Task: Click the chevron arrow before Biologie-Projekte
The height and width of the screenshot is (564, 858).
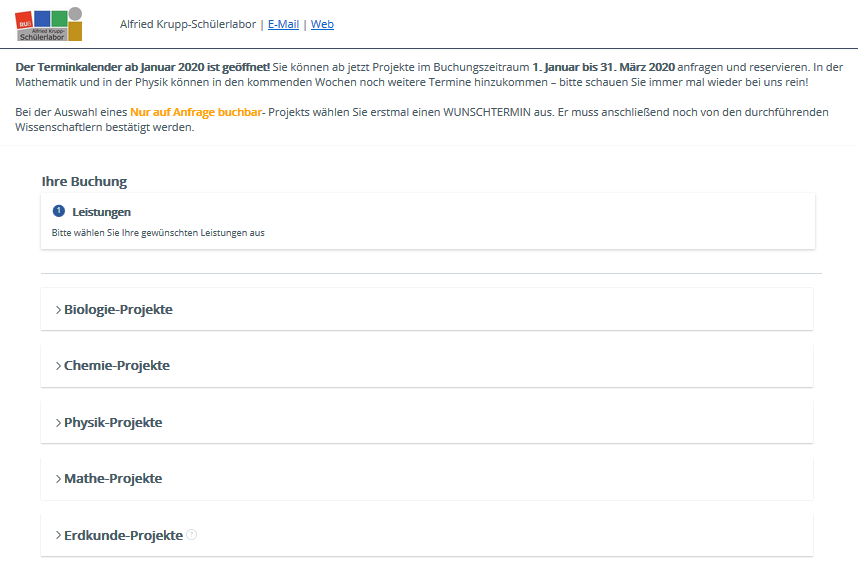Action: click(58, 310)
